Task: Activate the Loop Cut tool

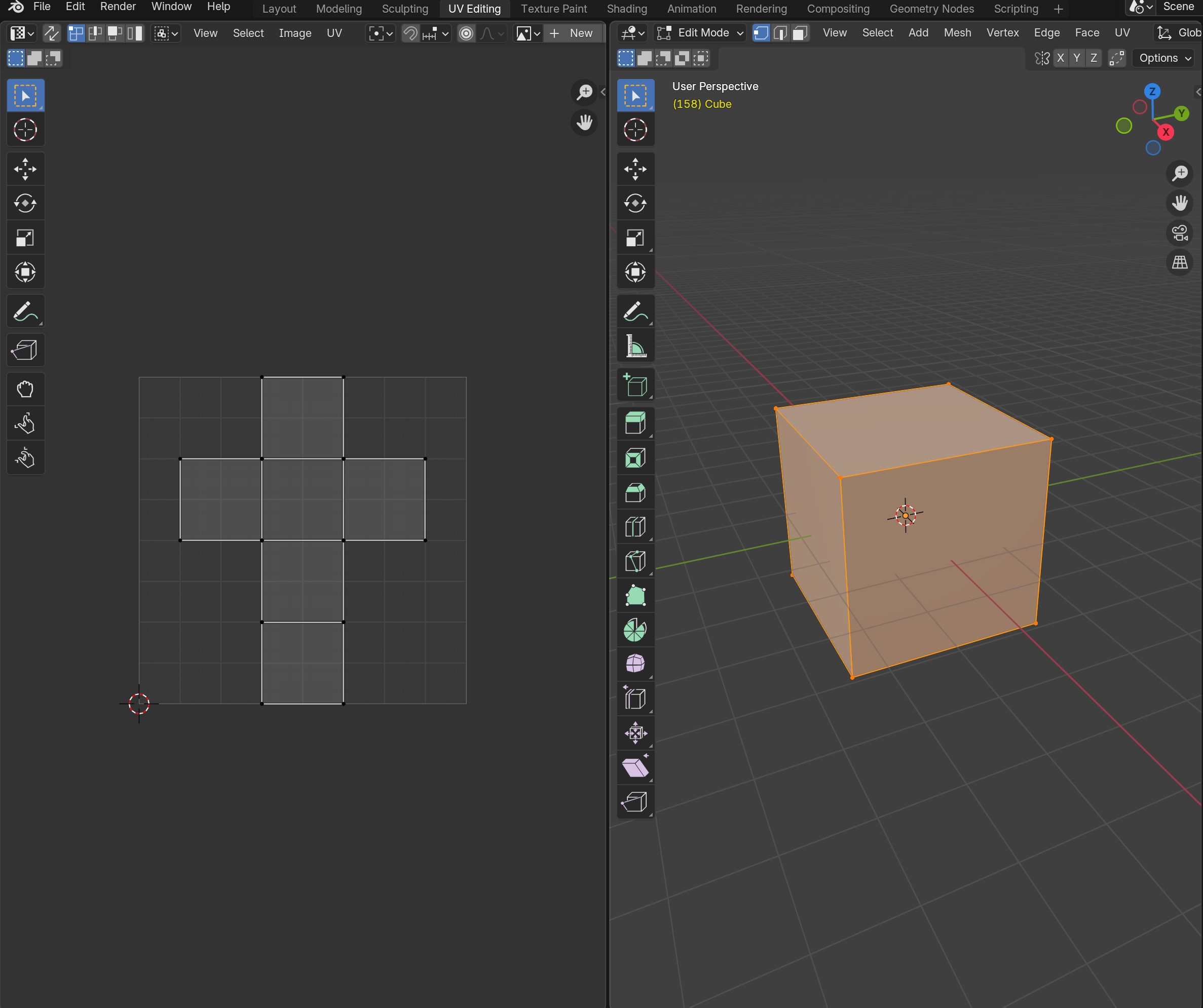Action: tap(635, 527)
